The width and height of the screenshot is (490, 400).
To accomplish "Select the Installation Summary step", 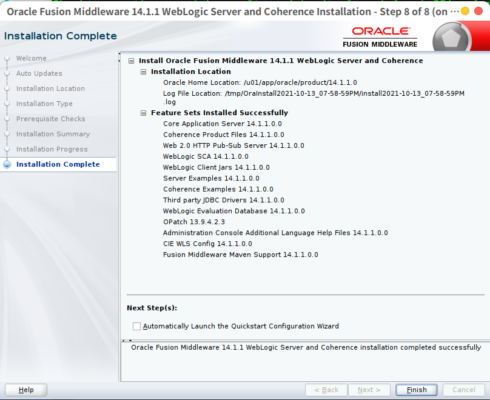I will pos(53,134).
